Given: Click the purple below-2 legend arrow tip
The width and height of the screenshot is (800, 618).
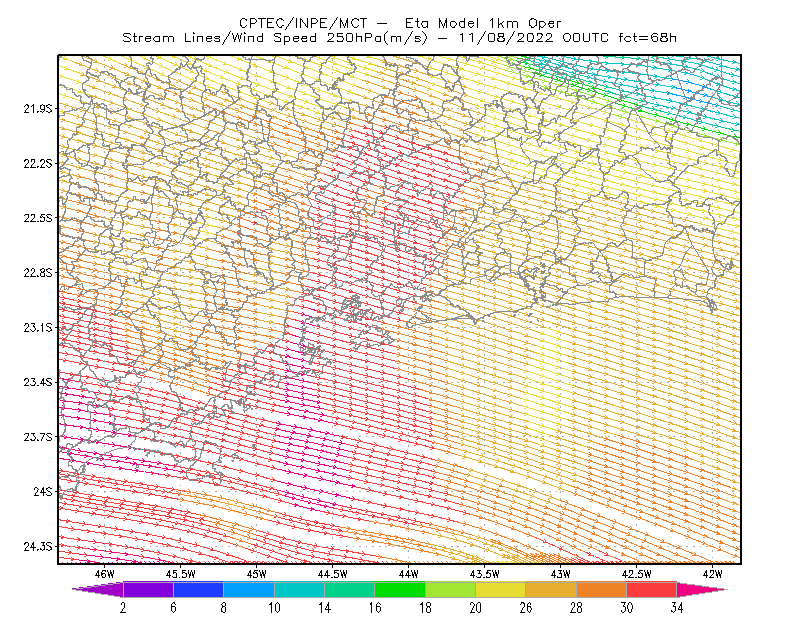Looking at the screenshot, I should (98, 589).
